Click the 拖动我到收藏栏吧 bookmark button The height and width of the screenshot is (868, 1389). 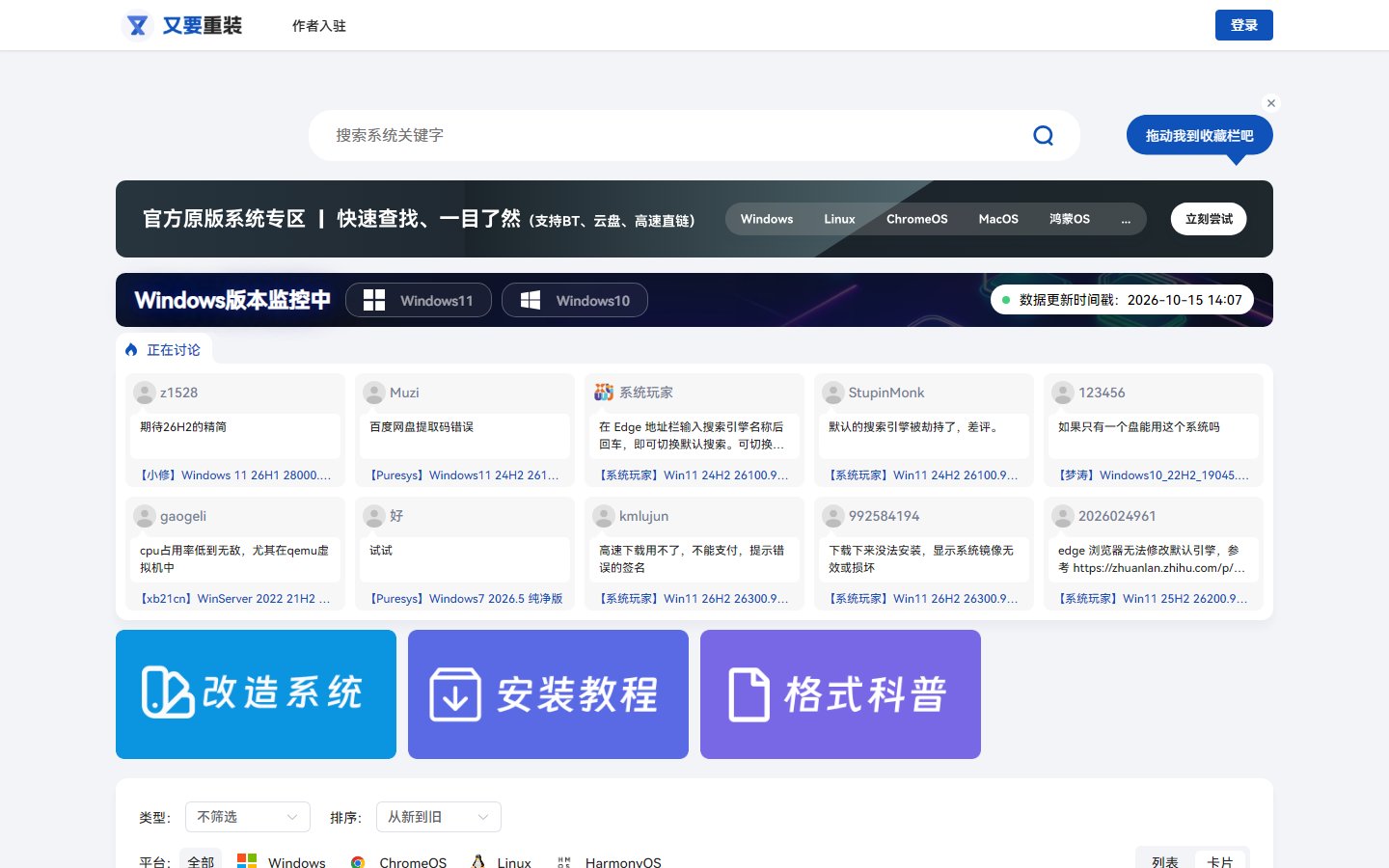(x=1200, y=136)
